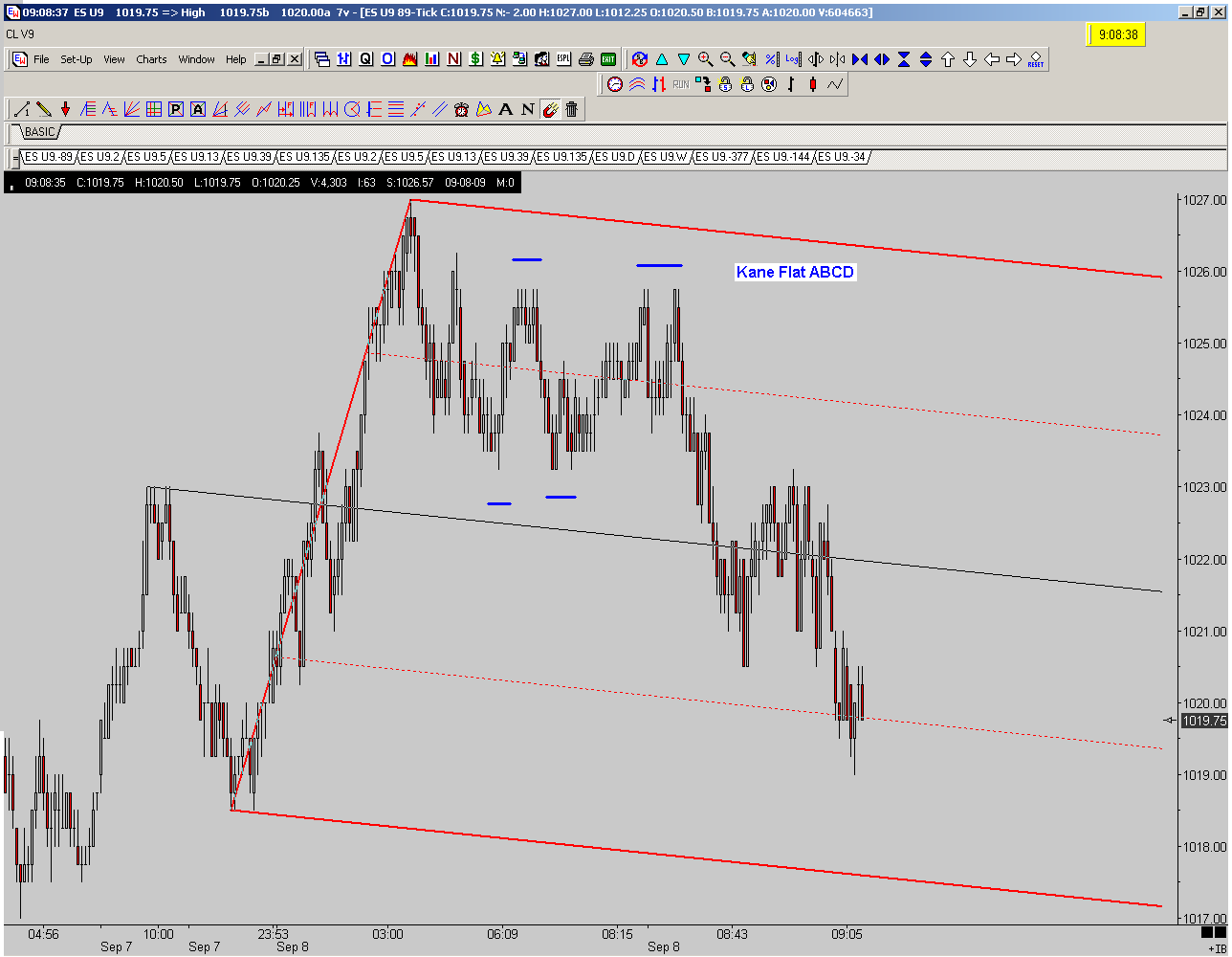Viewport: 1232px width, 957px height.
Task: Click the zoom in magnifier icon
Action: 706,59
